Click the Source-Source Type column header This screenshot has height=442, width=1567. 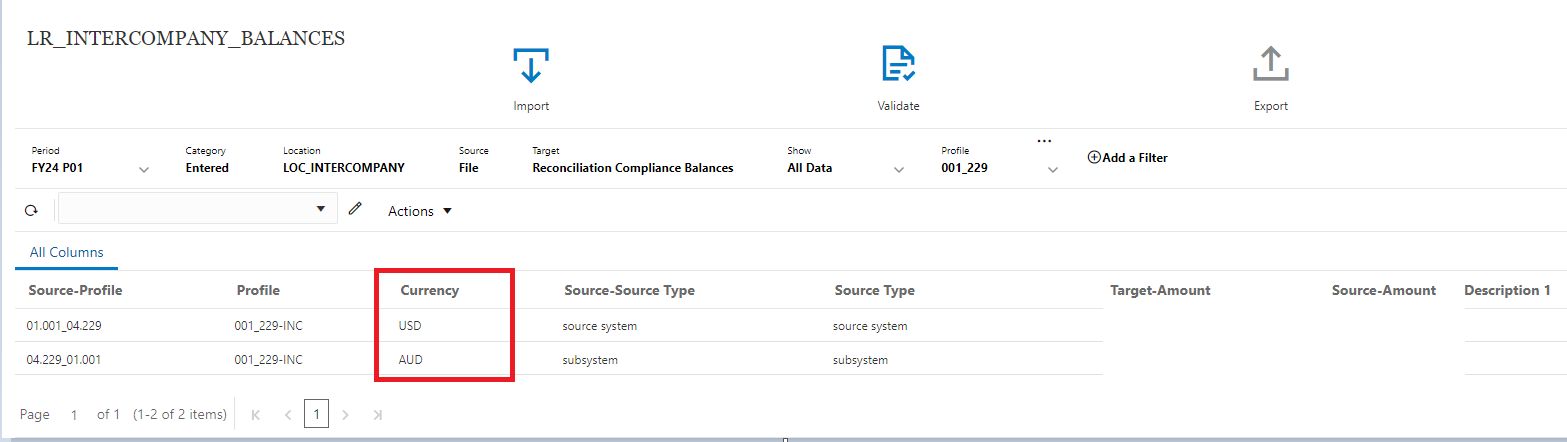tap(629, 290)
